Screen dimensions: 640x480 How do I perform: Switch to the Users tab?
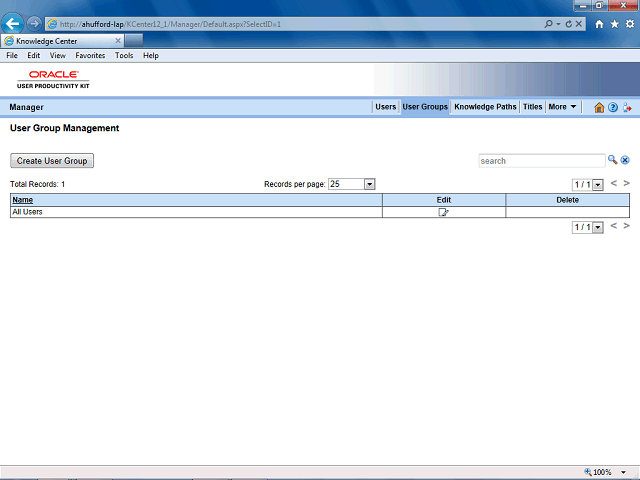coord(385,107)
